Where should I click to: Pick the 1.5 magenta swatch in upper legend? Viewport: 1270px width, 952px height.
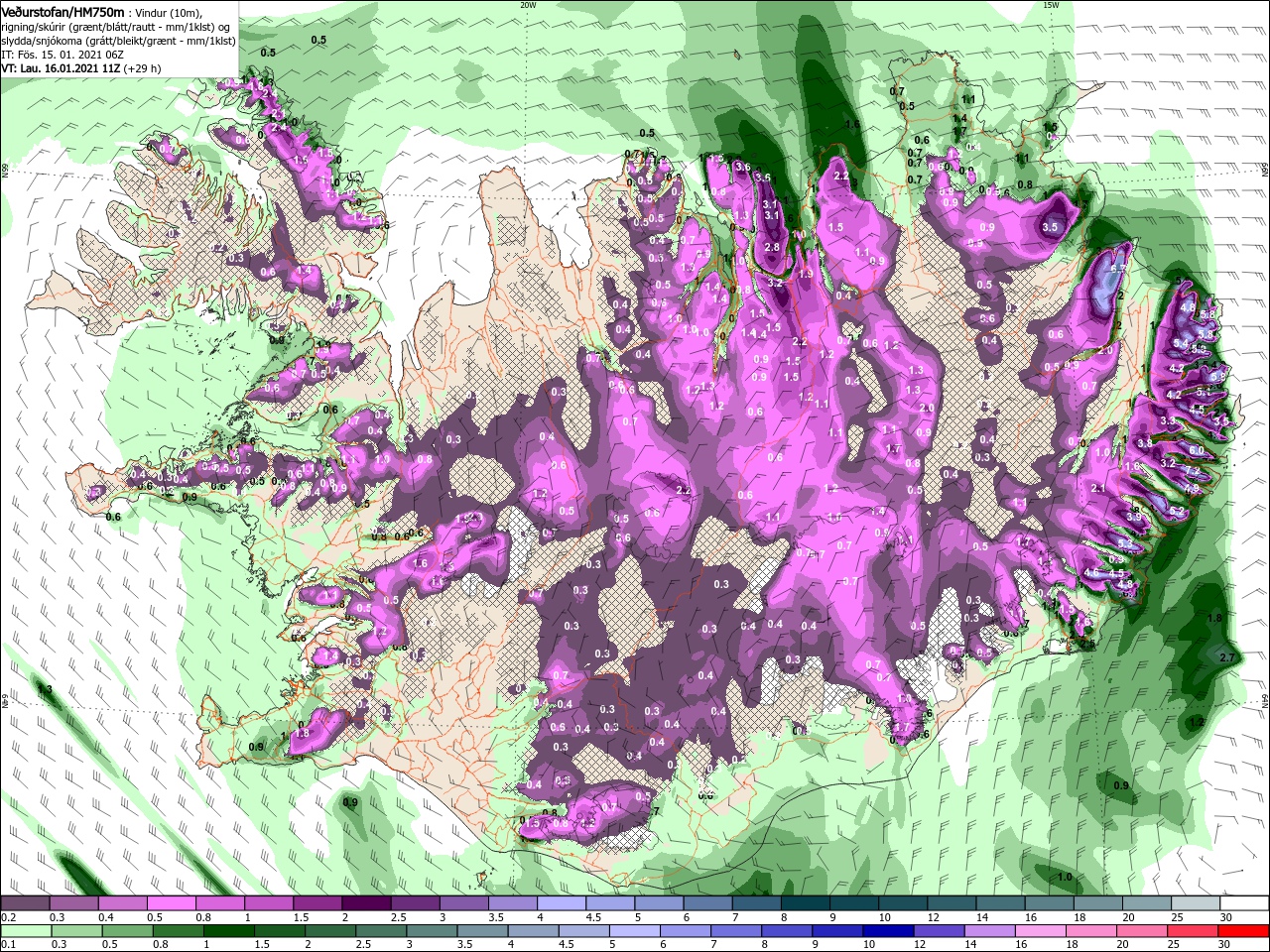coord(317,903)
